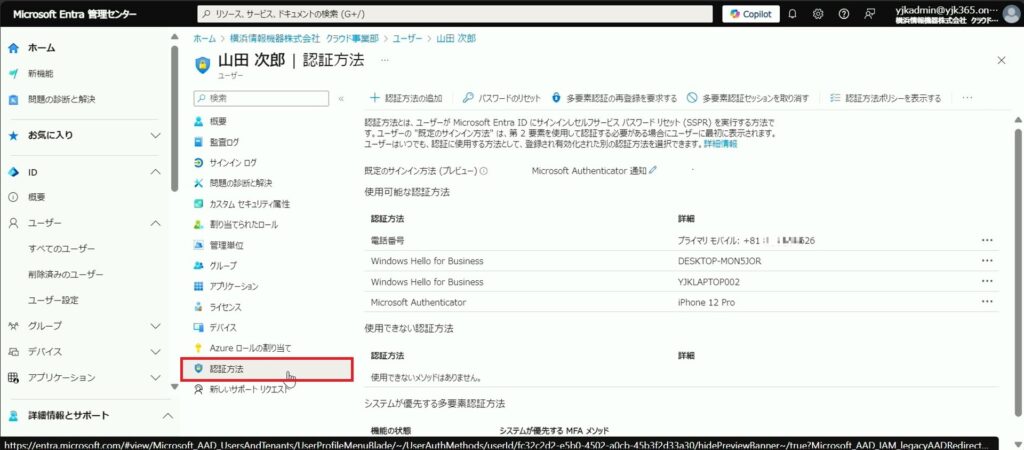Open toolbar overflow ellipsis menu
This screenshot has width=1024, height=450.
(967, 99)
